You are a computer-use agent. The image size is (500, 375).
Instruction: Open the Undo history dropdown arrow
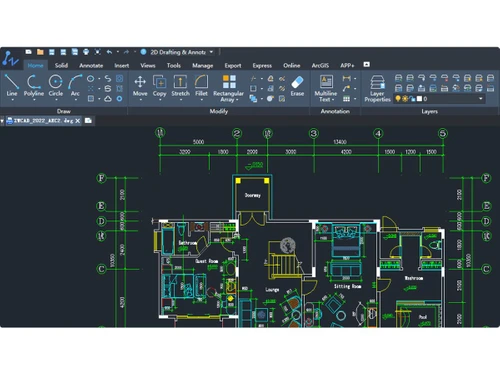coord(118,52)
